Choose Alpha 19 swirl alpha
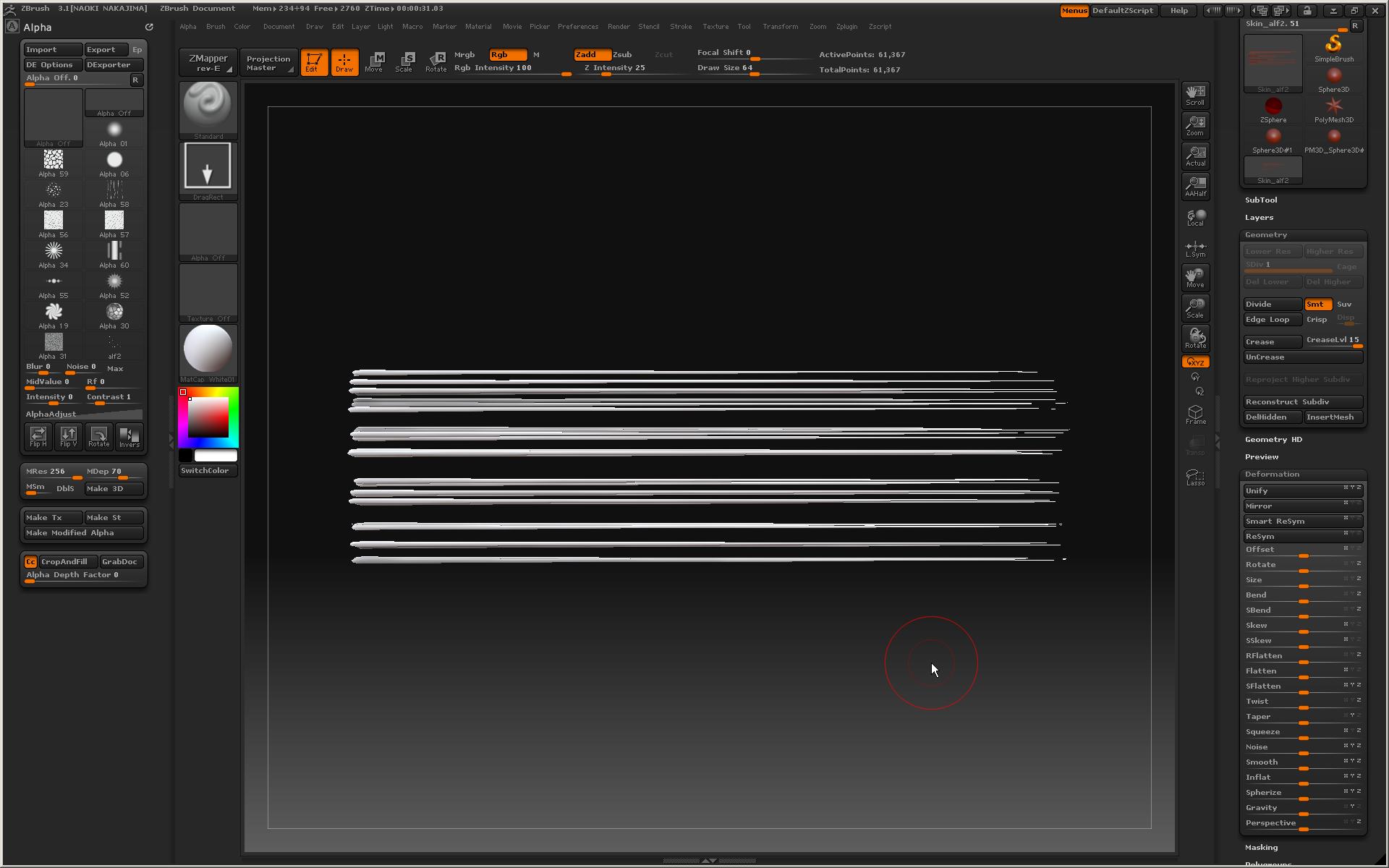Viewport: 1389px width, 868px height. [x=54, y=315]
